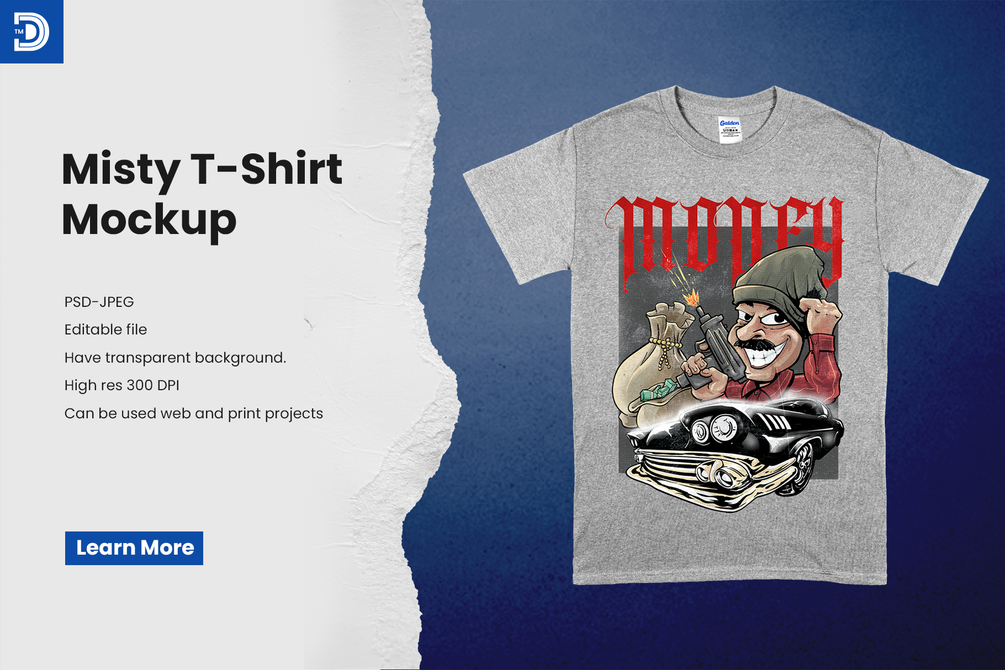The width and height of the screenshot is (1005, 670).
Task: Click the High res 300 DPI text
Action: (x=122, y=385)
